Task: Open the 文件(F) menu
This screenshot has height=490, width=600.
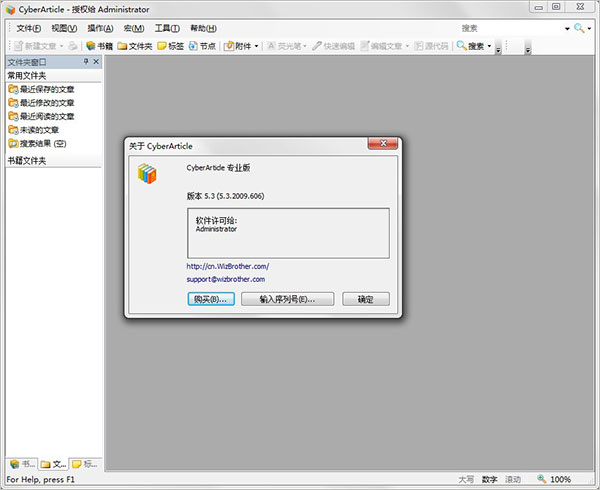Action: coord(29,28)
